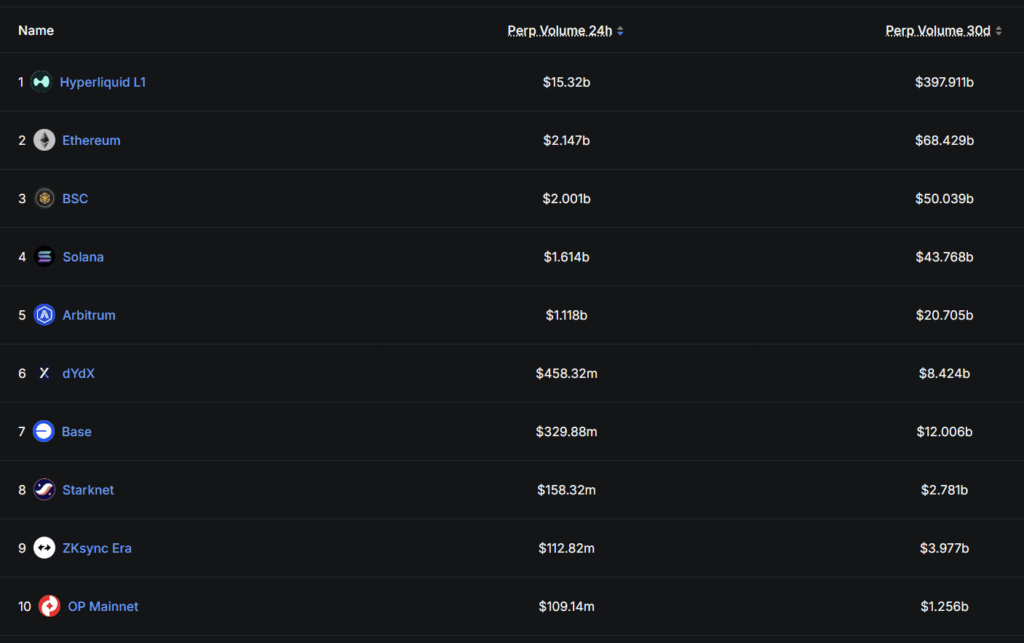
Task: Open the OP Mainnet link
Action: click(x=103, y=606)
